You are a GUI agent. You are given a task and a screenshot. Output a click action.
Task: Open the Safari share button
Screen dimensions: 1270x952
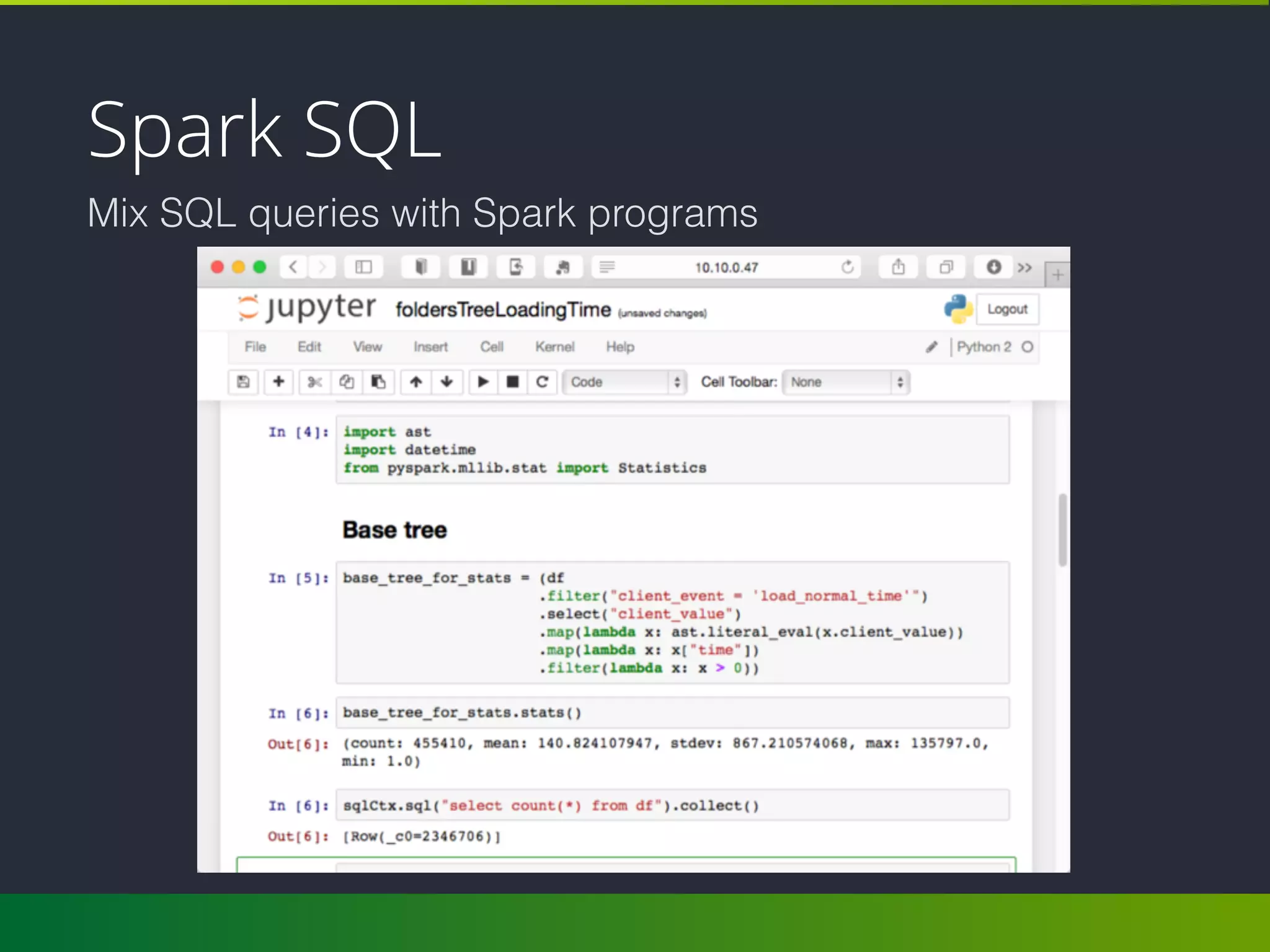click(x=898, y=267)
